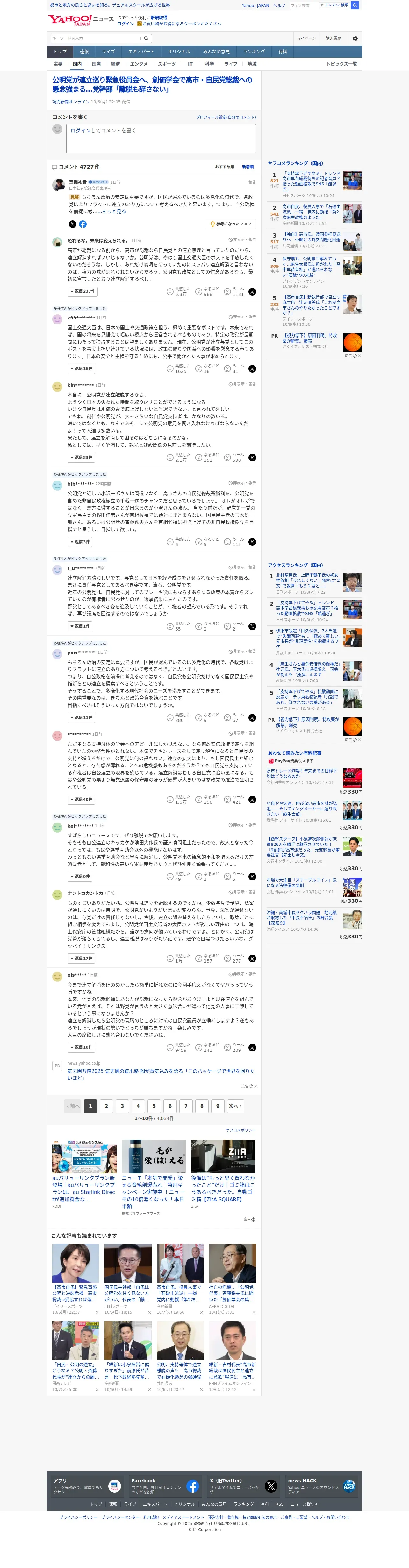Click 非表示・報告 on the kei******** comment
The height and width of the screenshot is (1568, 409).
(x=242, y=825)
